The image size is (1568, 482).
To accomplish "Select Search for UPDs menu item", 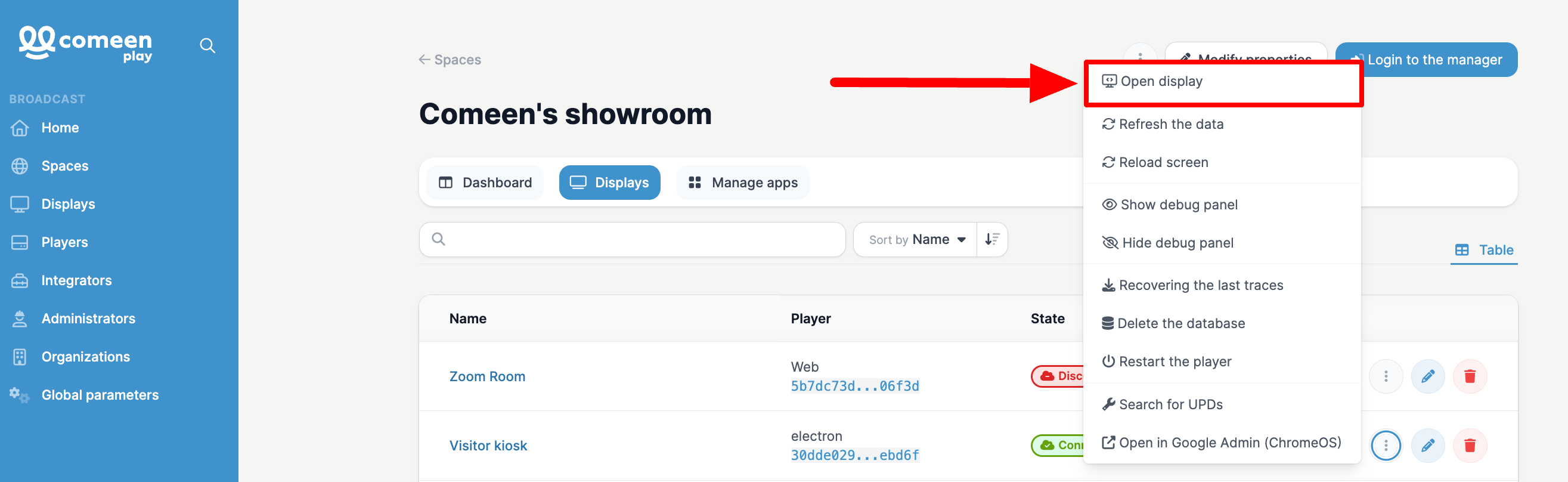I will [x=1222, y=404].
